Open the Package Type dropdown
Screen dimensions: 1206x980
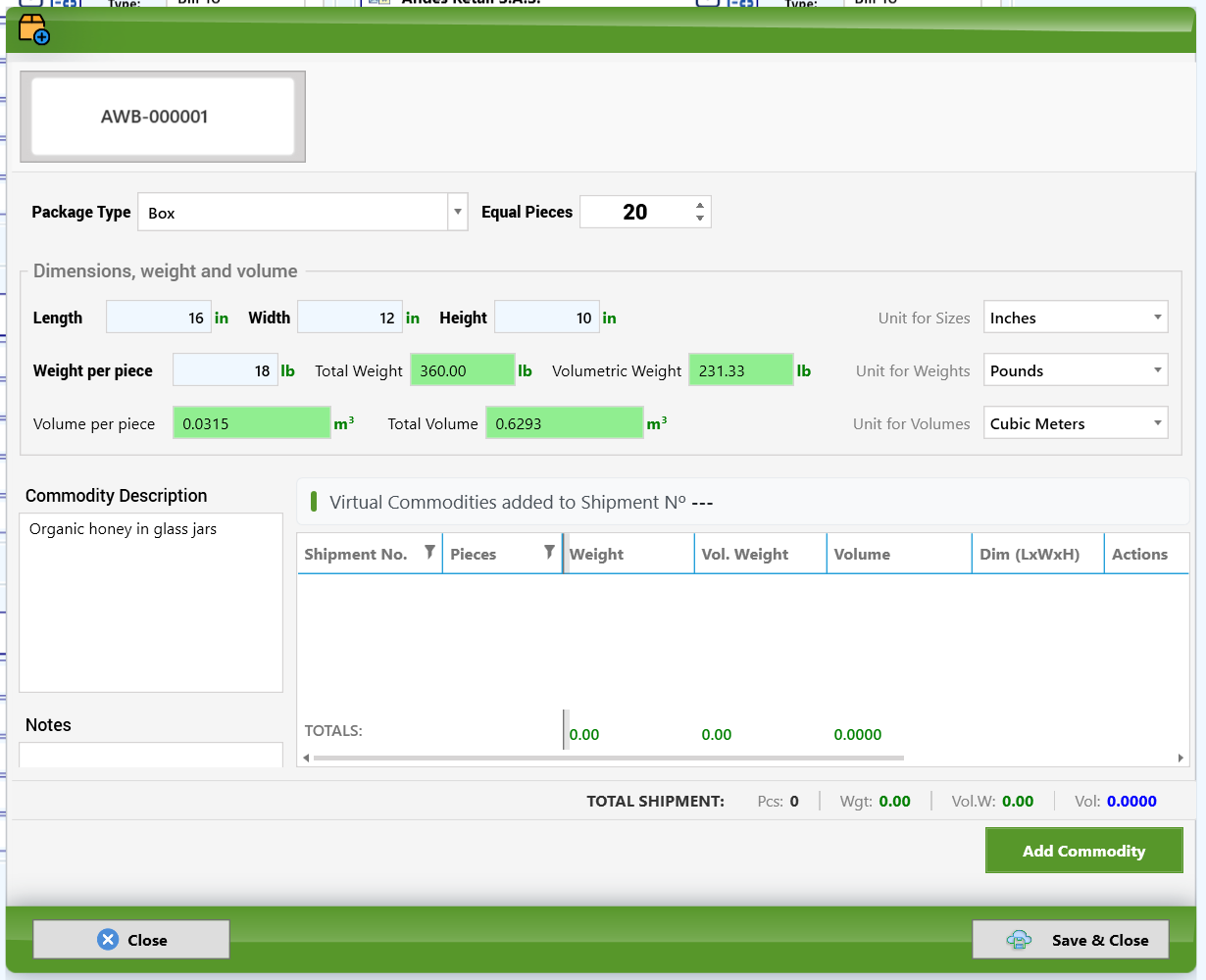click(x=457, y=212)
